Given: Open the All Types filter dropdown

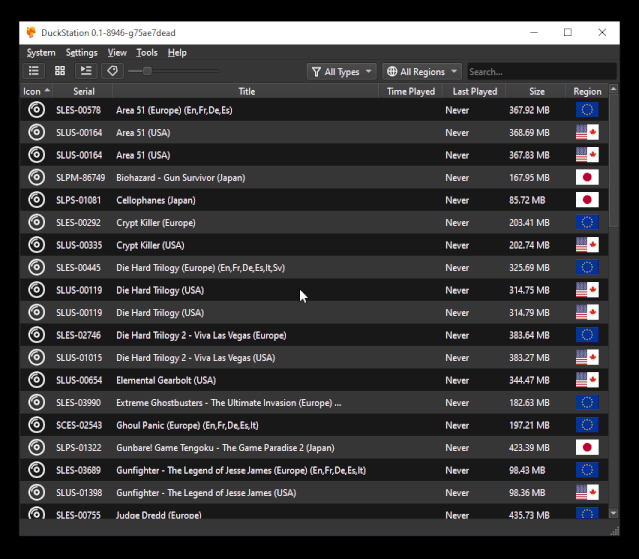Looking at the screenshot, I should pyautogui.click(x=342, y=72).
